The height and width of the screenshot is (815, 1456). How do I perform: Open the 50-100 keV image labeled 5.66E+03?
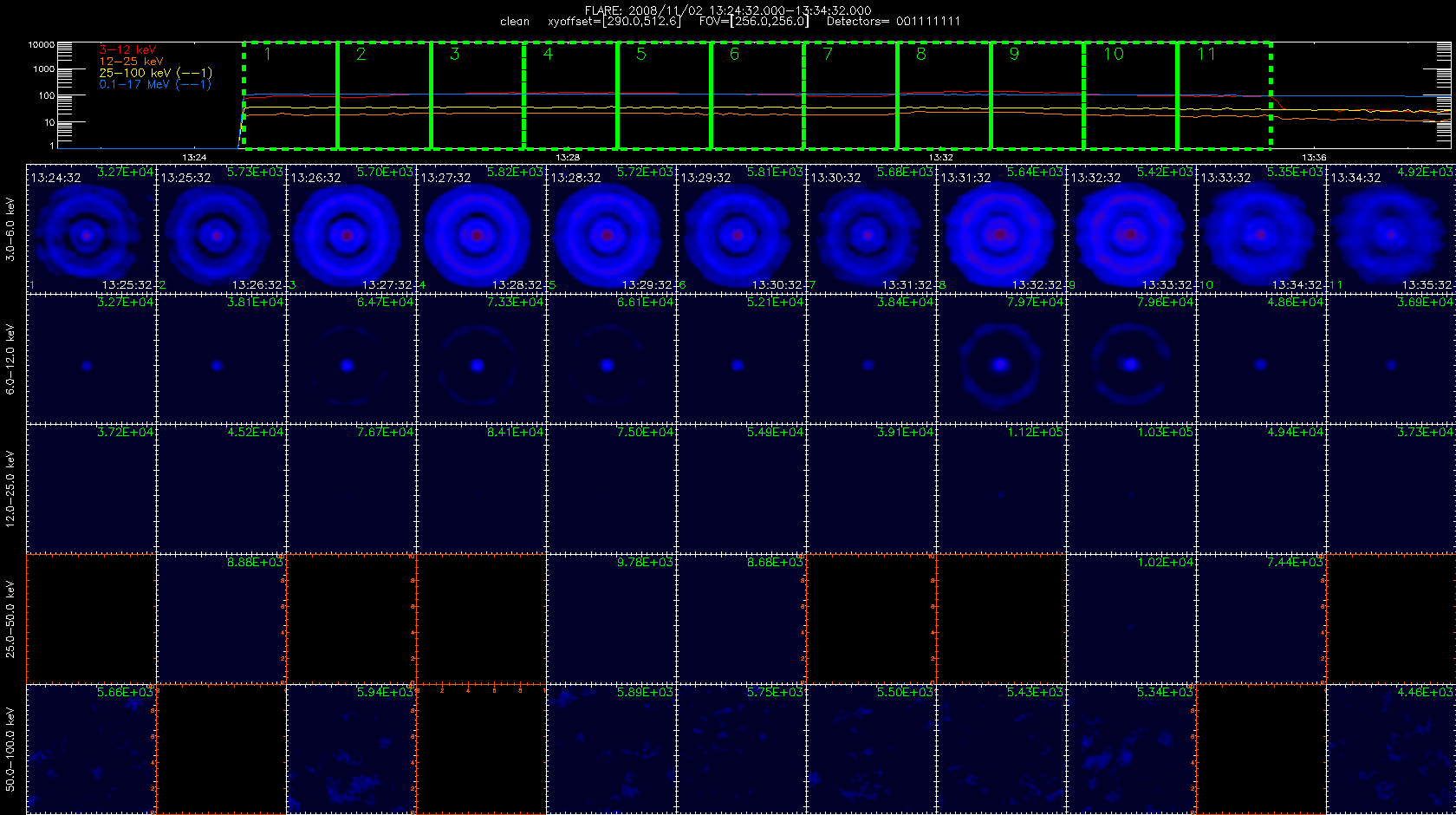click(x=91, y=749)
